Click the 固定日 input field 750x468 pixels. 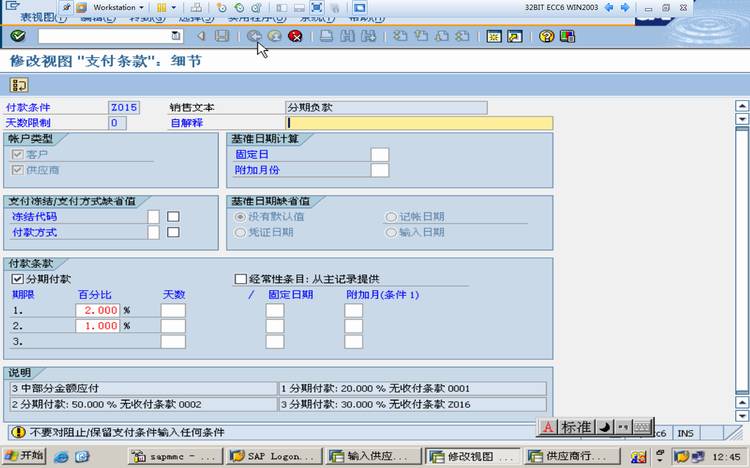(380, 155)
